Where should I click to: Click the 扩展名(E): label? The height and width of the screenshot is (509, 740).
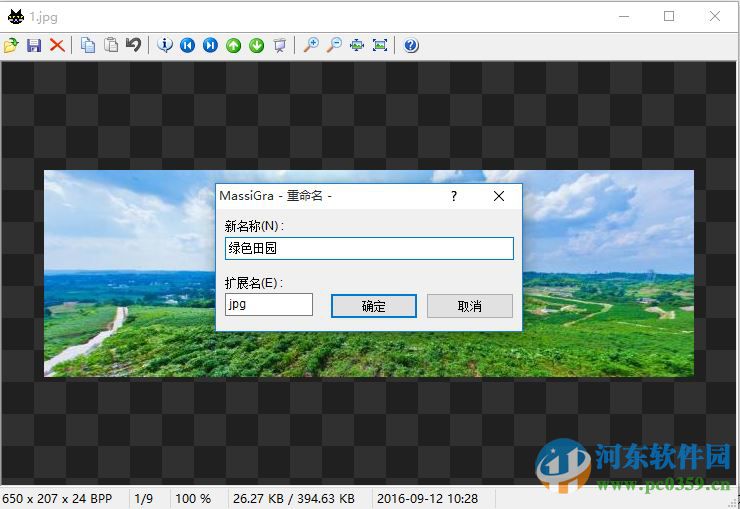pyautogui.click(x=253, y=283)
